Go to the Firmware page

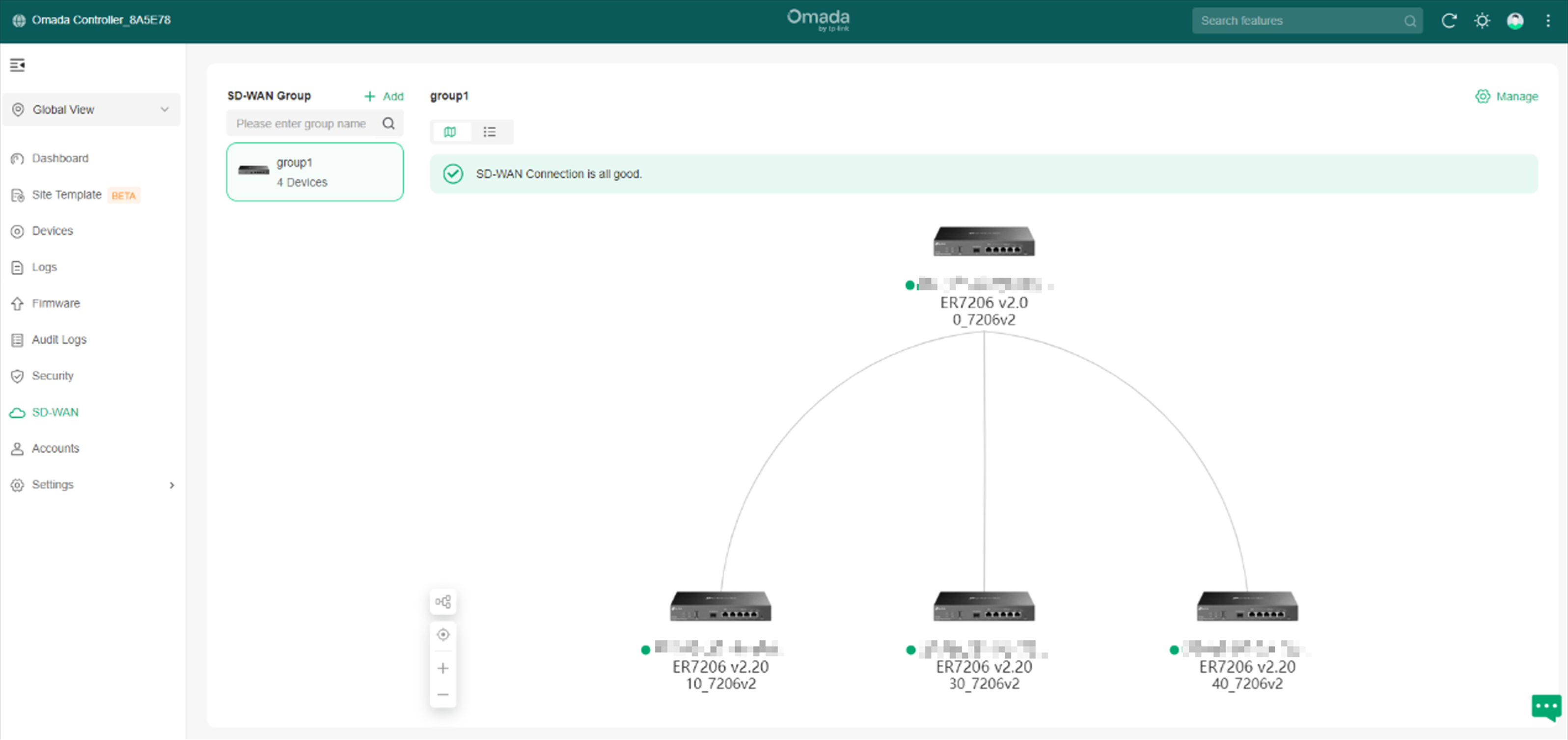[x=55, y=303]
